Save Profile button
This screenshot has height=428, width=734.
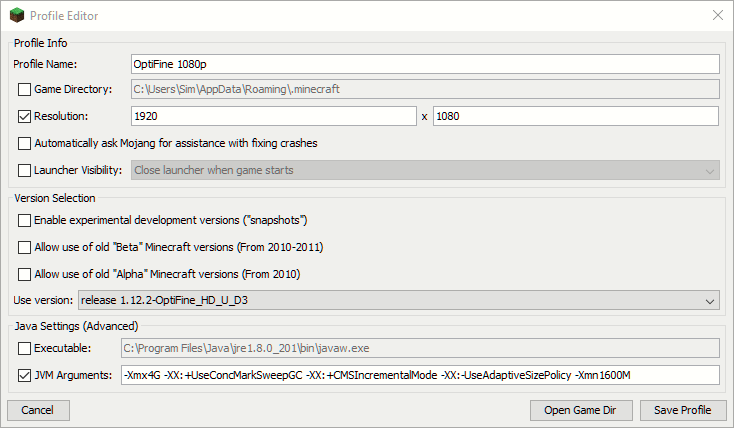[683, 410]
